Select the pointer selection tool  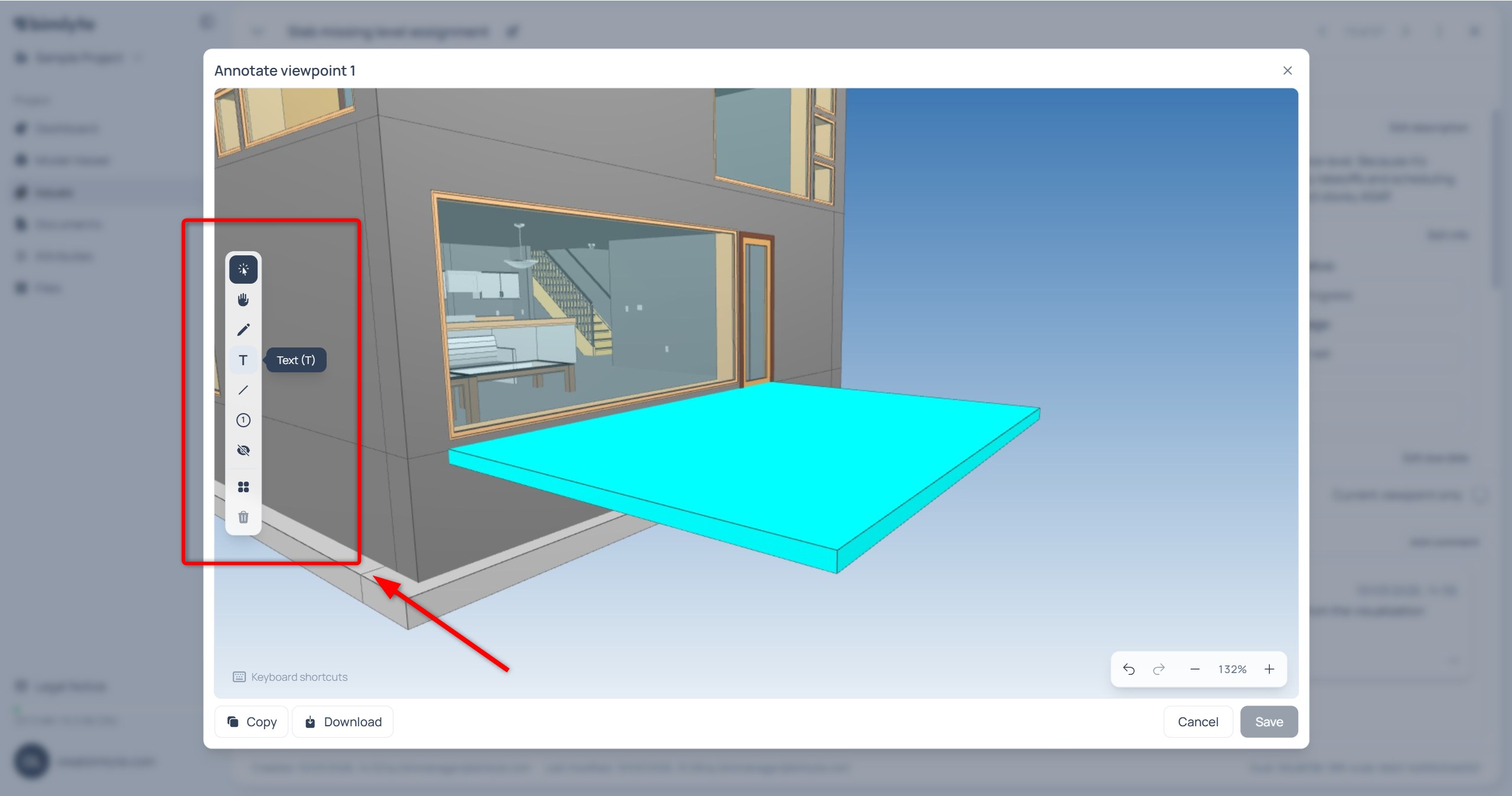(x=243, y=269)
